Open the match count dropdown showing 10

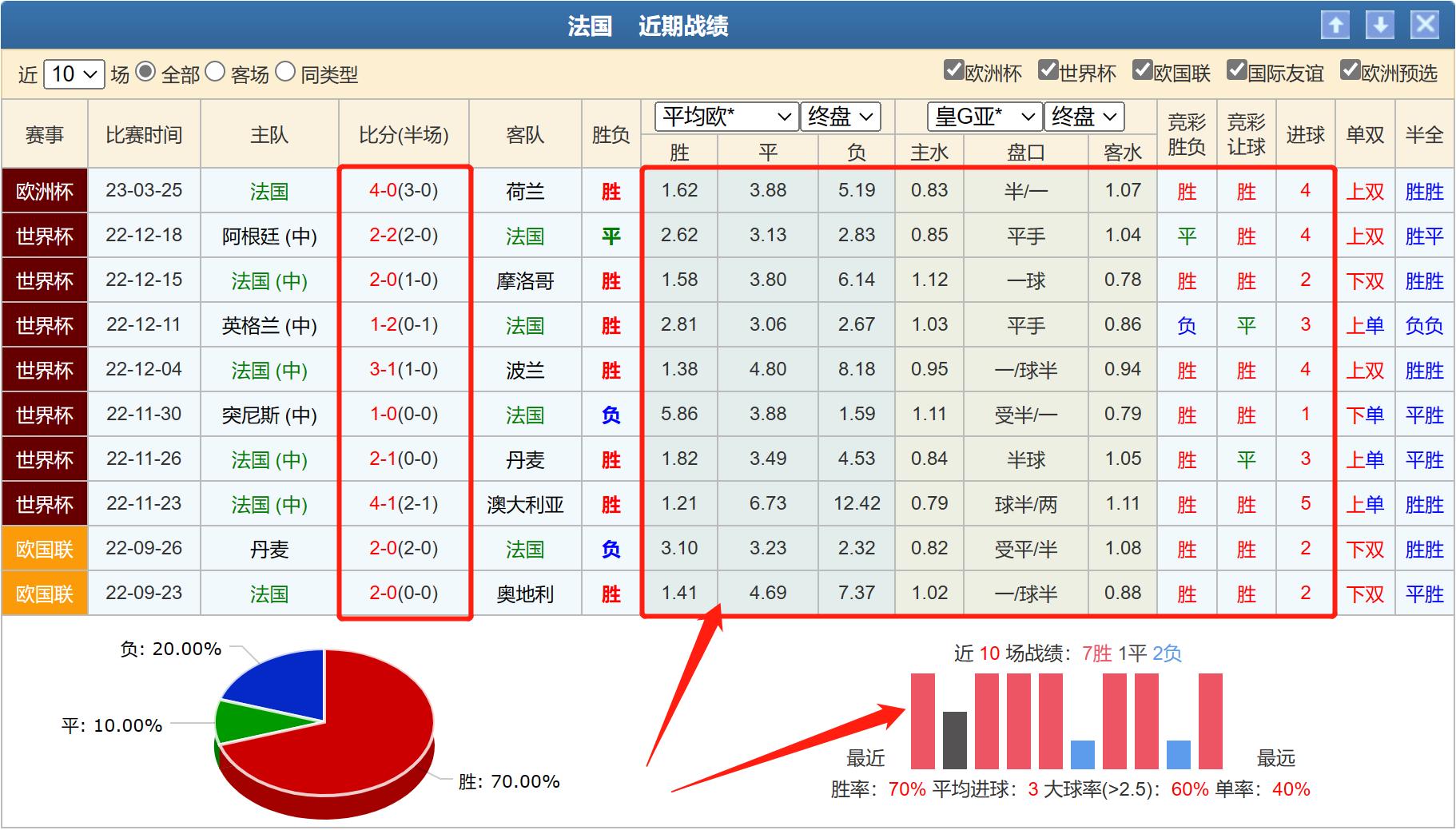point(73,73)
